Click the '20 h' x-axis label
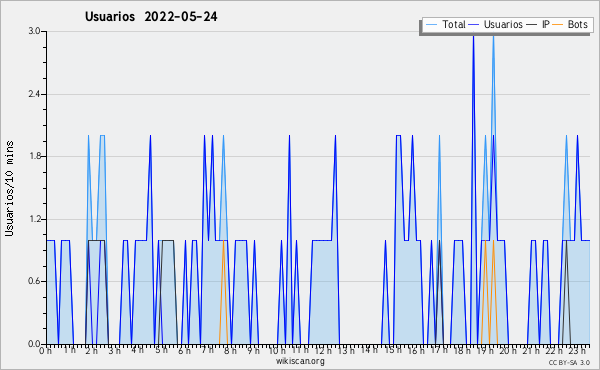 pyautogui.click(x=509, y=350)
